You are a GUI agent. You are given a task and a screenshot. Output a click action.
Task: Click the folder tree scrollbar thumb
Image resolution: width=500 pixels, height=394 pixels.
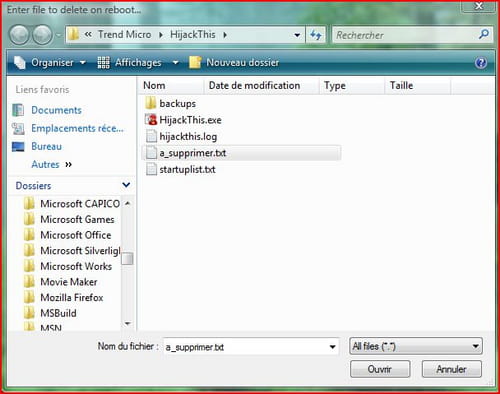(x=127, y=258)
